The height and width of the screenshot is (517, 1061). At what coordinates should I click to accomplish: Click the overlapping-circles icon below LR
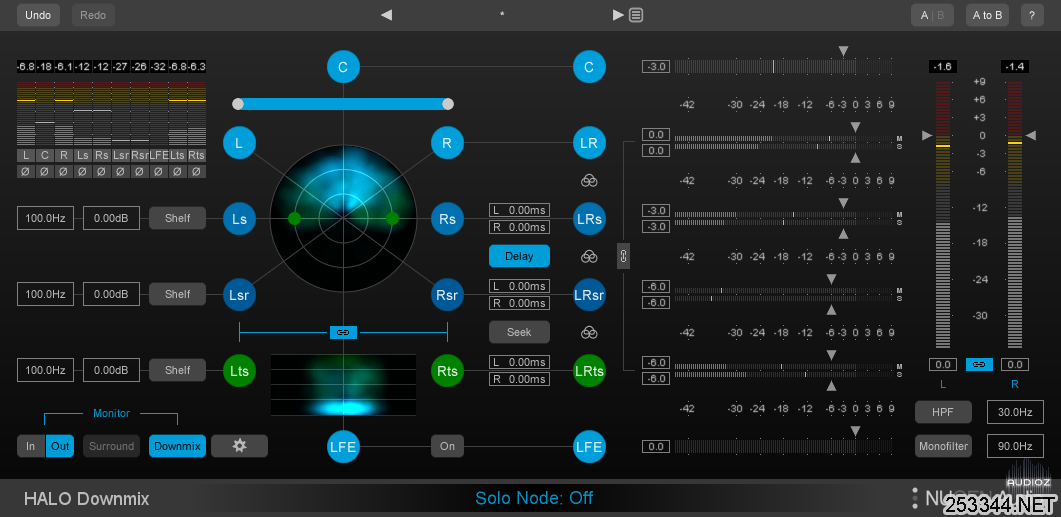click(589, 181)
